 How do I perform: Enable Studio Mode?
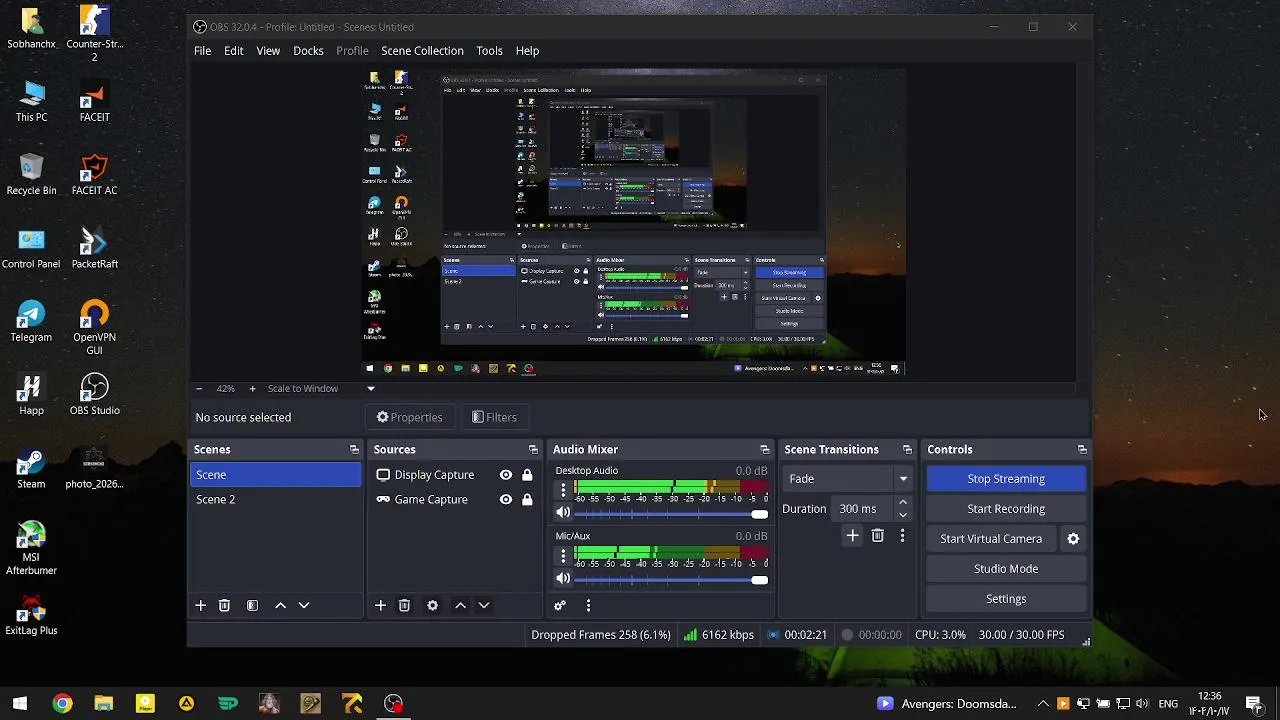(x=1006, y=569)
